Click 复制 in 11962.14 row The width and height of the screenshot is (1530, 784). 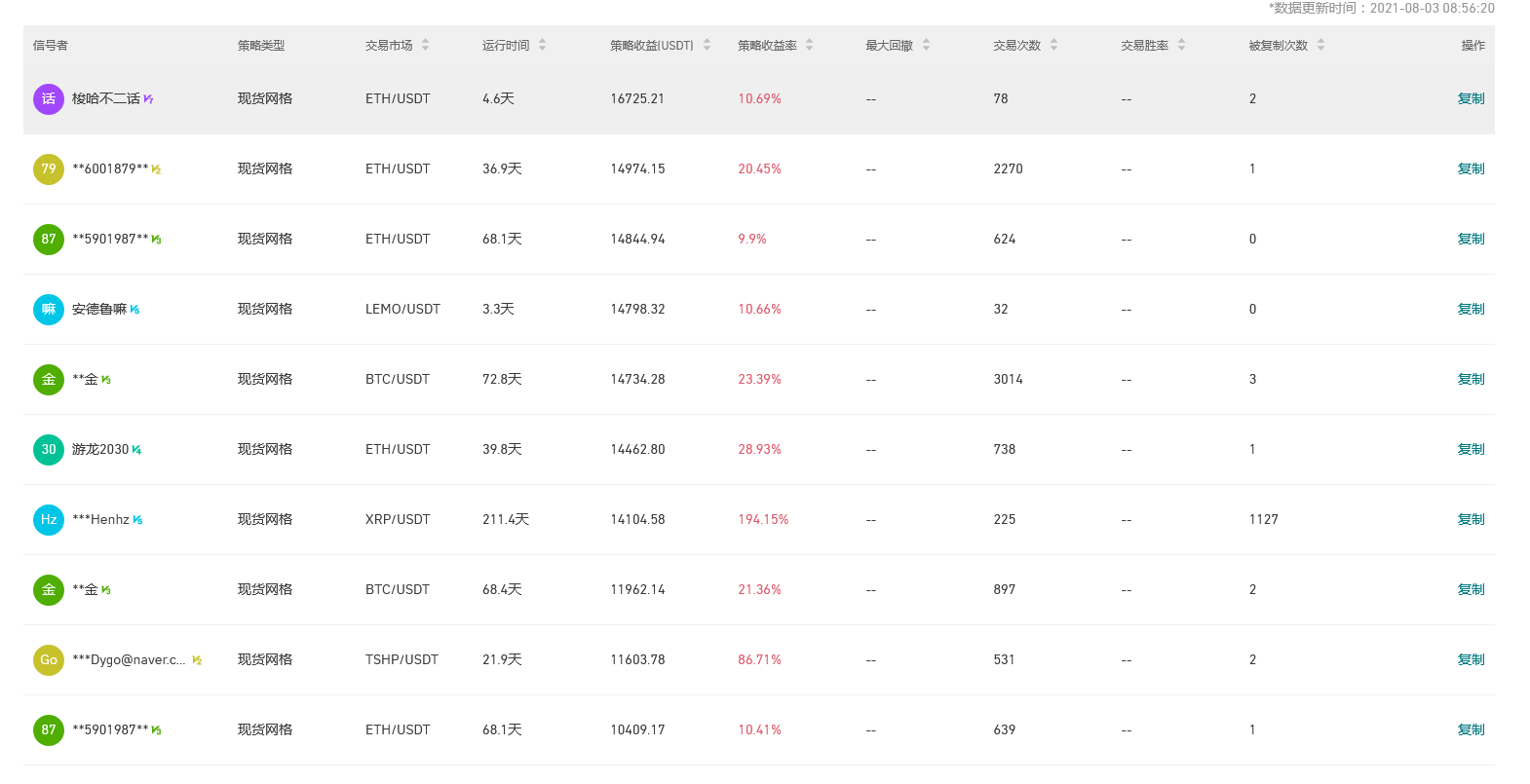point(1471,590)
